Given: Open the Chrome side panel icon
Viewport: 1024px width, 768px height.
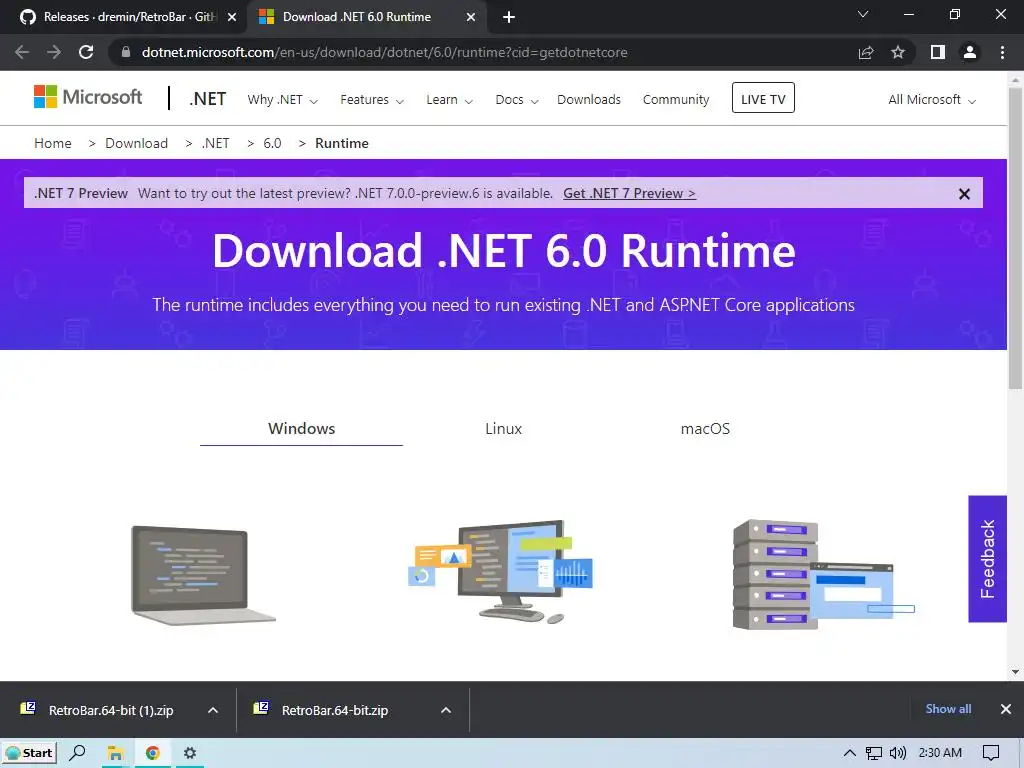Looking at the screenshot, I should coord(938,52).
